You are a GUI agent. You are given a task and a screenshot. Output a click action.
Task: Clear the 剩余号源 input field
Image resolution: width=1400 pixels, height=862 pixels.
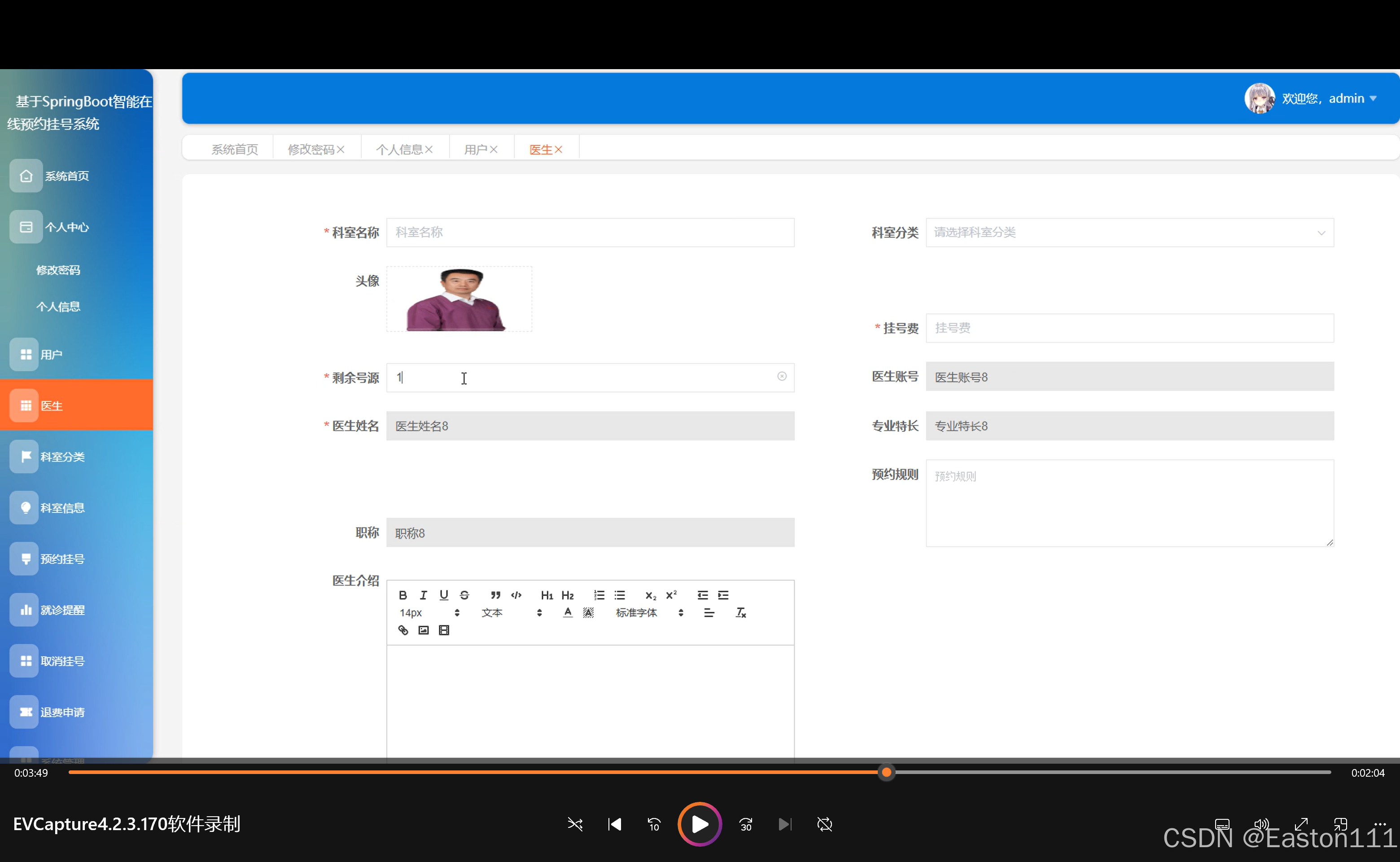[781, 377]
